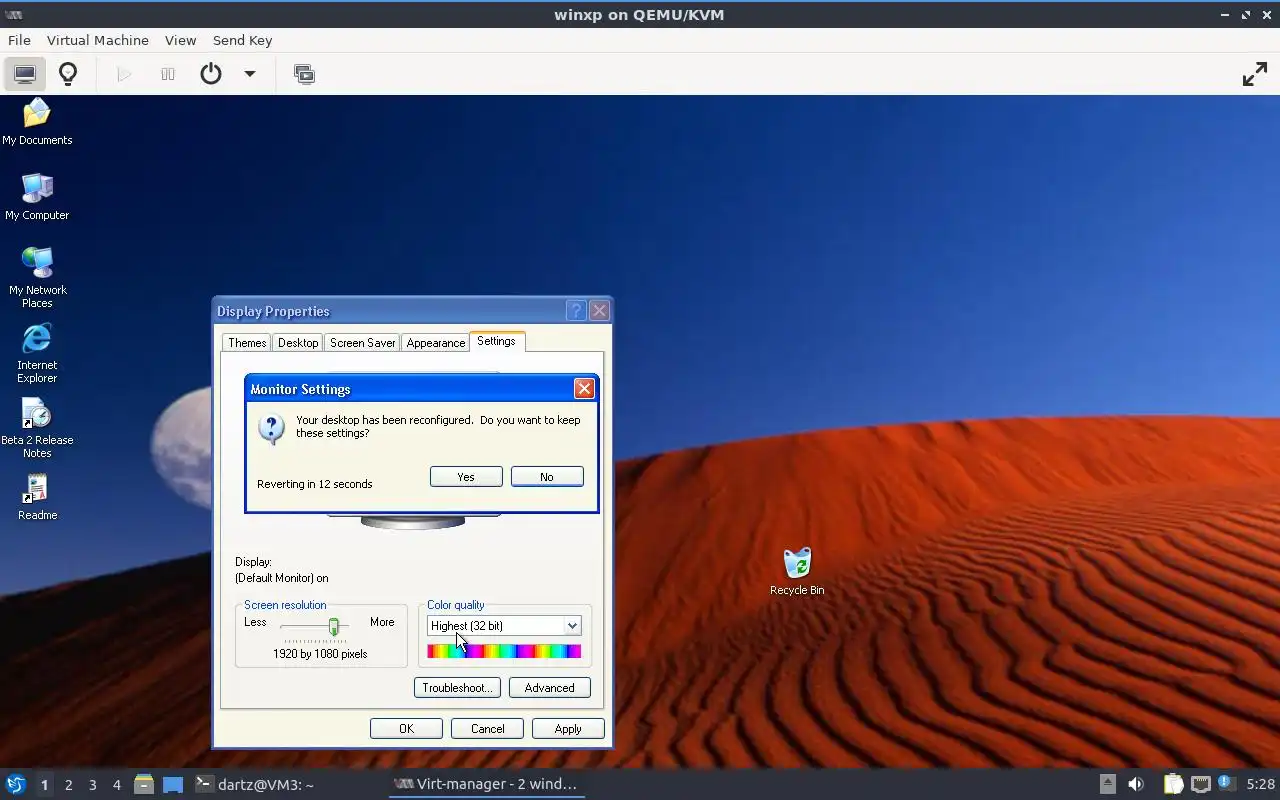Select the My Documents desktop icon
The image size is (1280, 800).
37,122
